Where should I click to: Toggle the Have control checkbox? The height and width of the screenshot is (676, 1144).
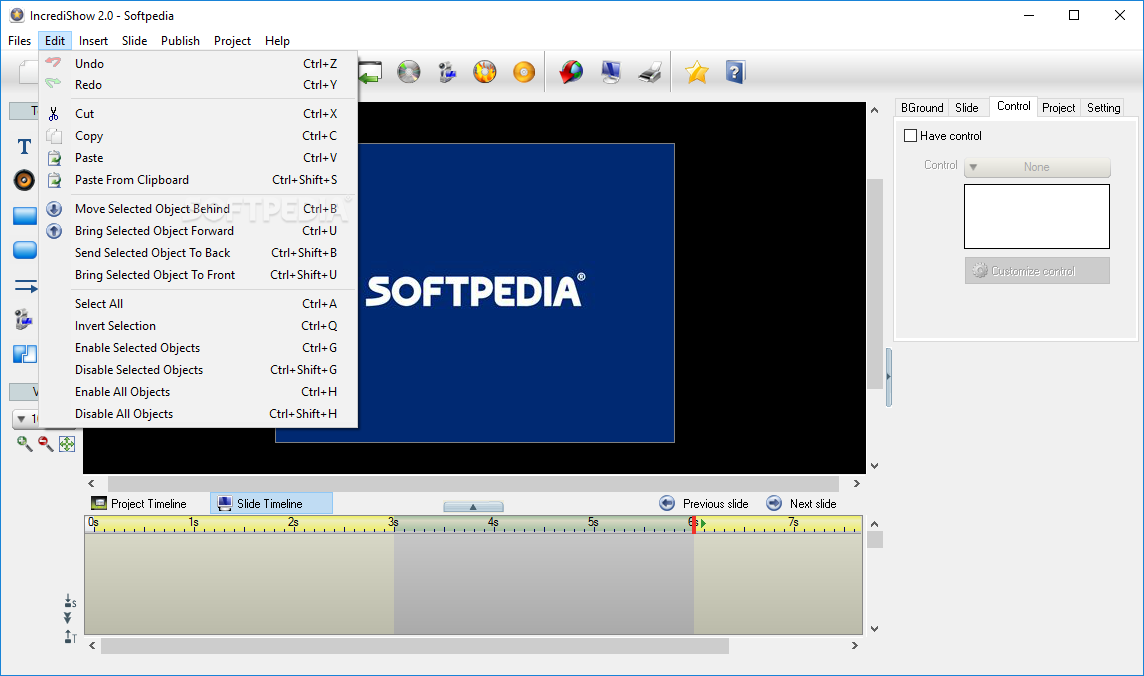click(x=911, y=136)
